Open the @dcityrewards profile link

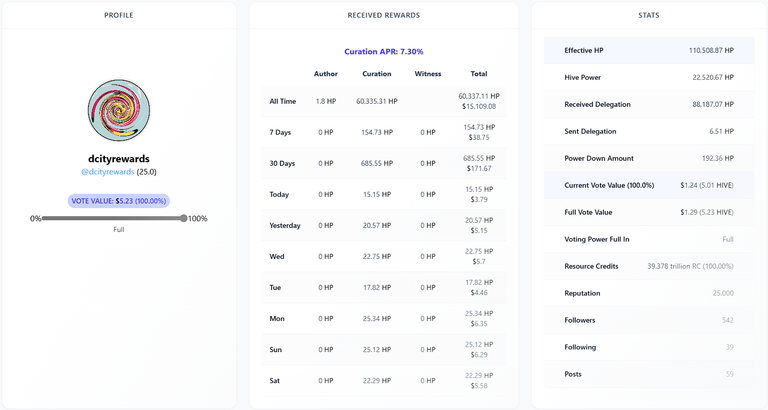108,172
